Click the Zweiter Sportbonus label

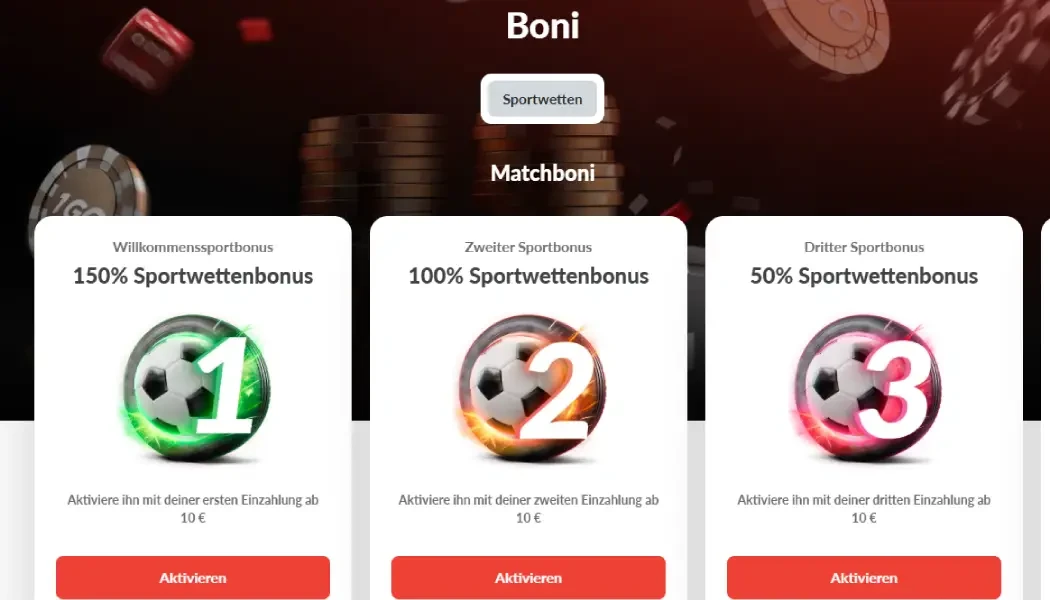tap(528, 247)
